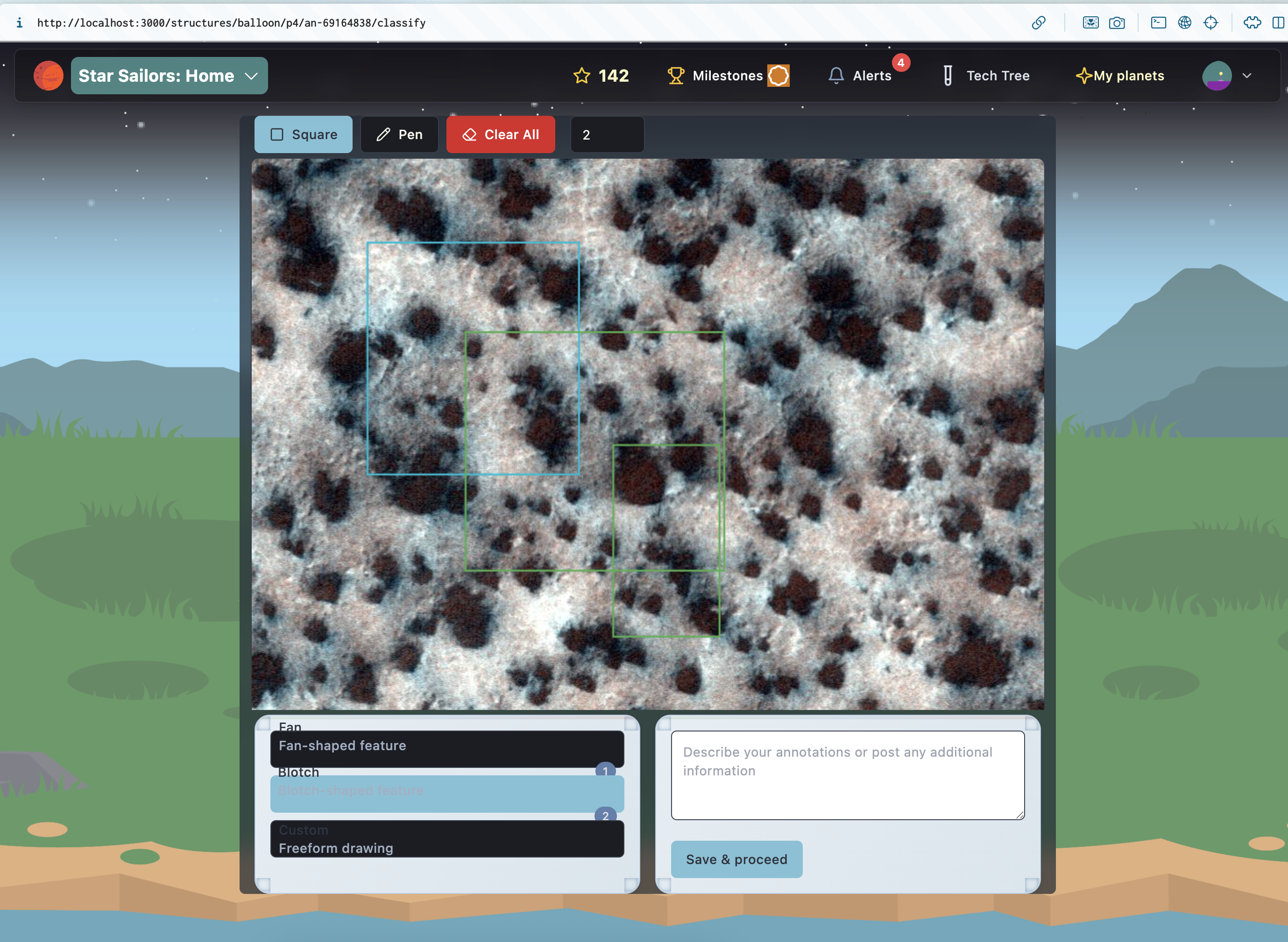Go to the My planets page
The height and width of the screenshot is (942, 1288).
click(1128, 76)
